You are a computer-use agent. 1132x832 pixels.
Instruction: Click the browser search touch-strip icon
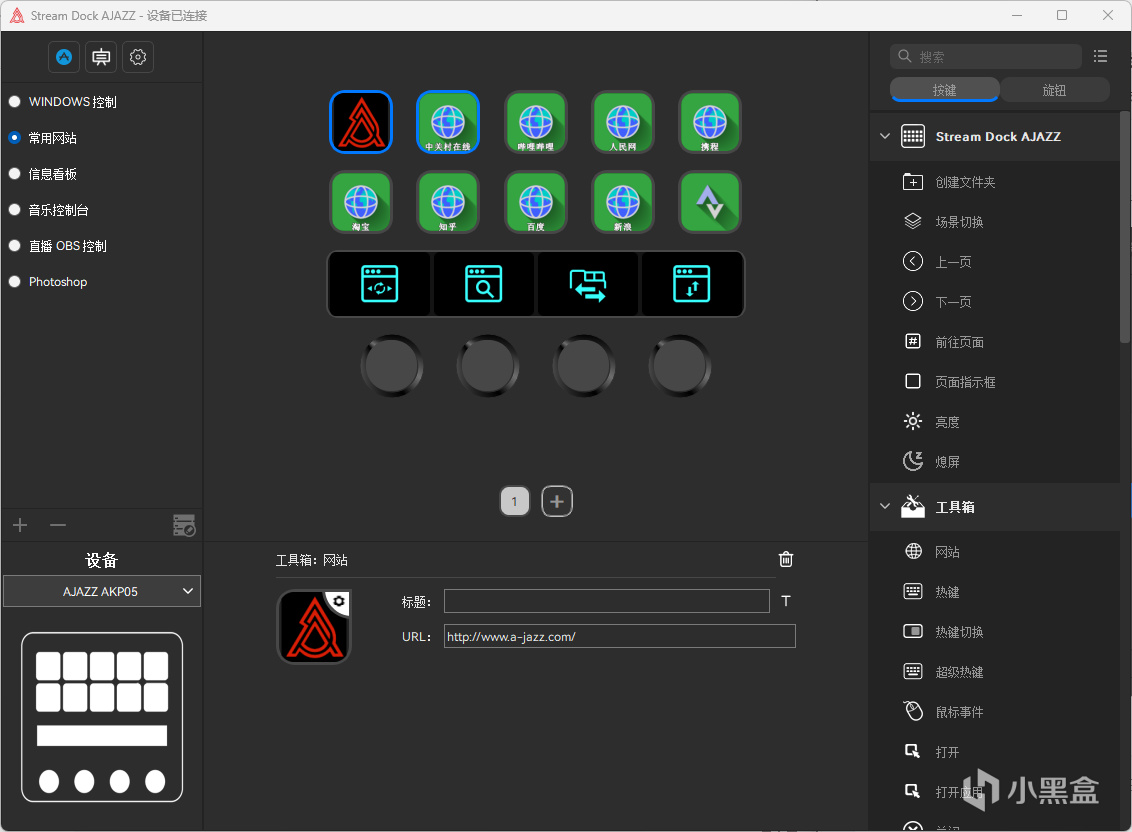pos(484,284)
